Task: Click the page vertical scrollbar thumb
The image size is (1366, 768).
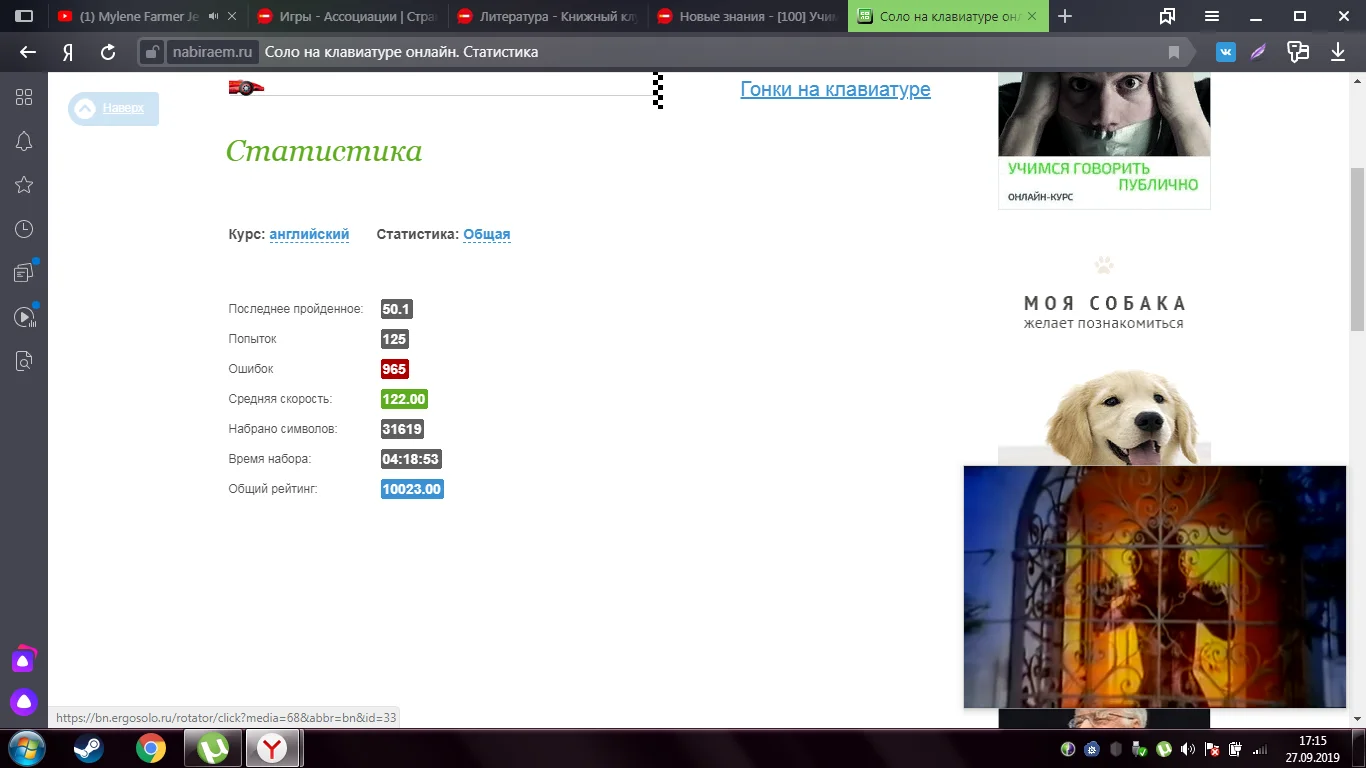Action: pos(1357,248)
